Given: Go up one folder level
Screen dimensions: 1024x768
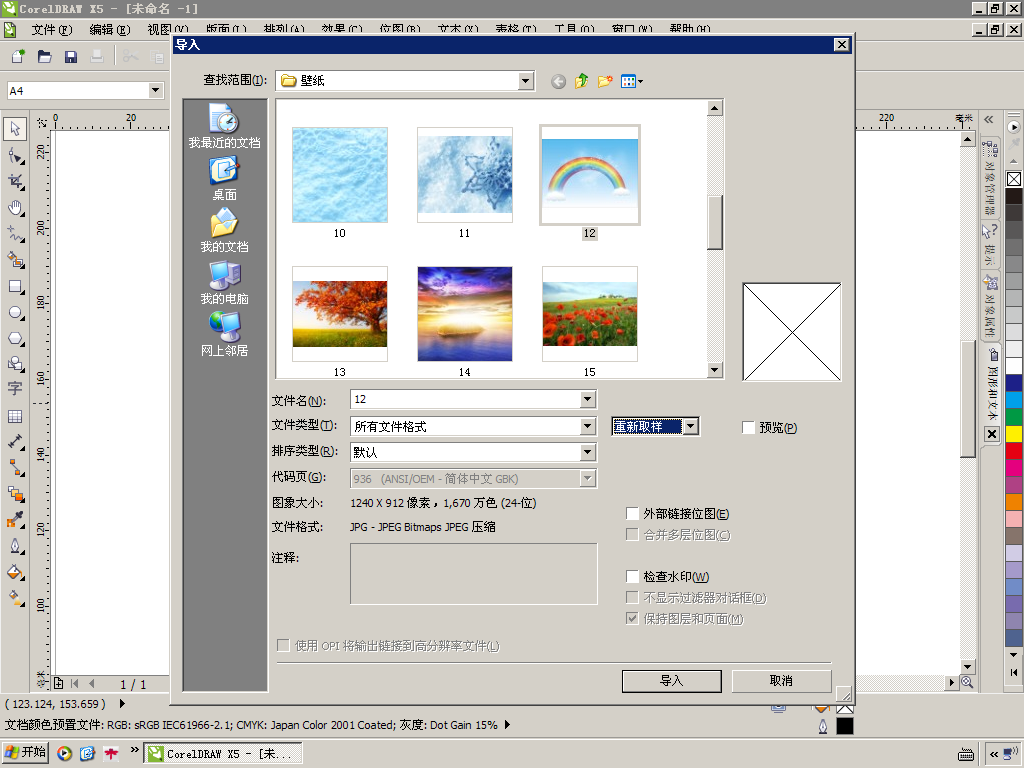Looking at the screenshot, I should tap(581, 81).
